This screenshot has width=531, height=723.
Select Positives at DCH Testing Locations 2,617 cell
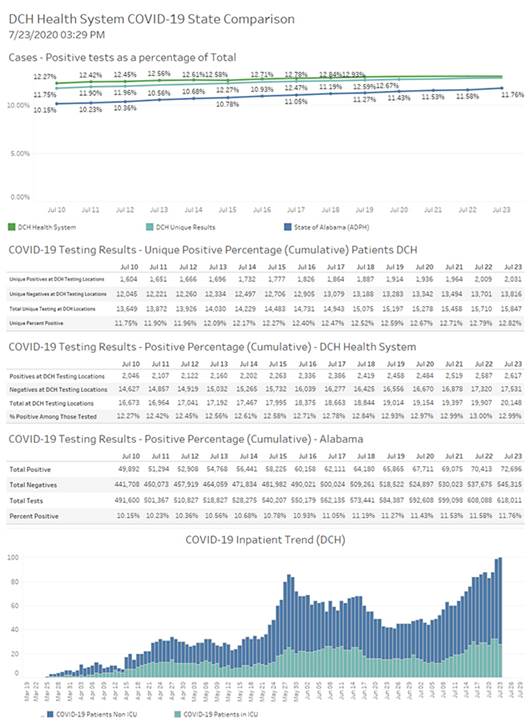pyautogui.click(x=513, y=376)
